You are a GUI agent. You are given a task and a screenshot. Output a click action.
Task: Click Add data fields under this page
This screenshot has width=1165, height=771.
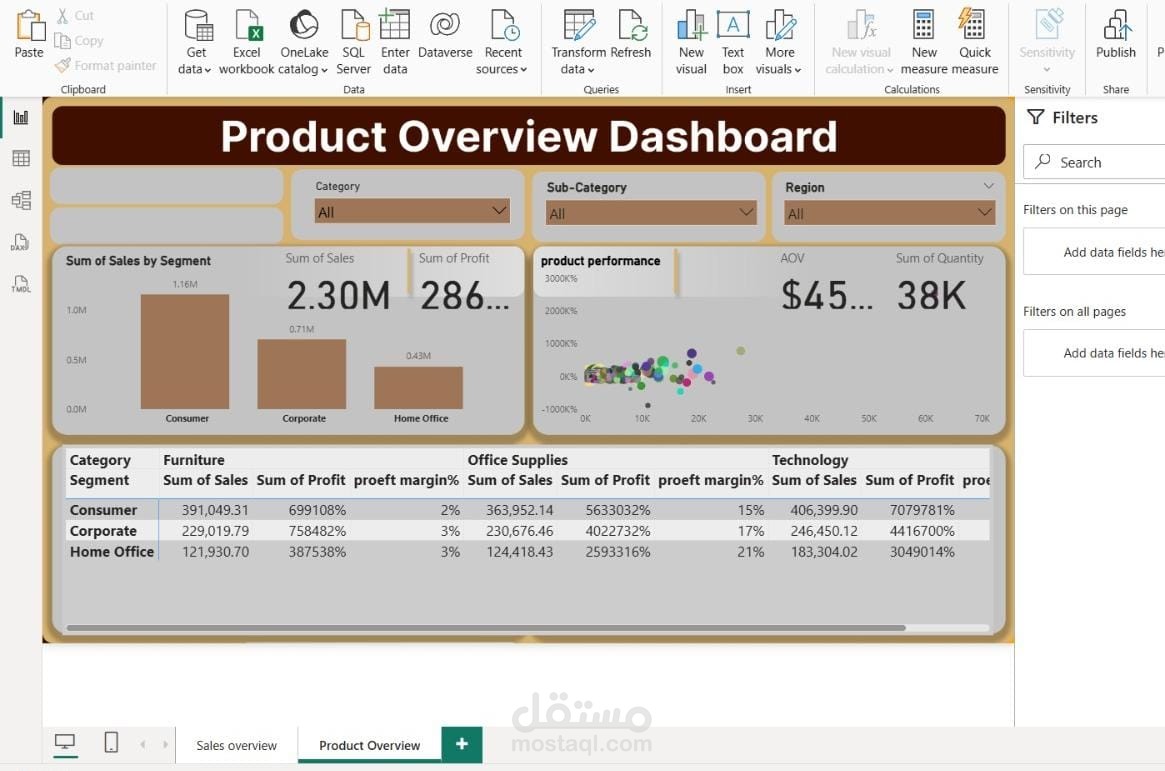point(1094,253)
